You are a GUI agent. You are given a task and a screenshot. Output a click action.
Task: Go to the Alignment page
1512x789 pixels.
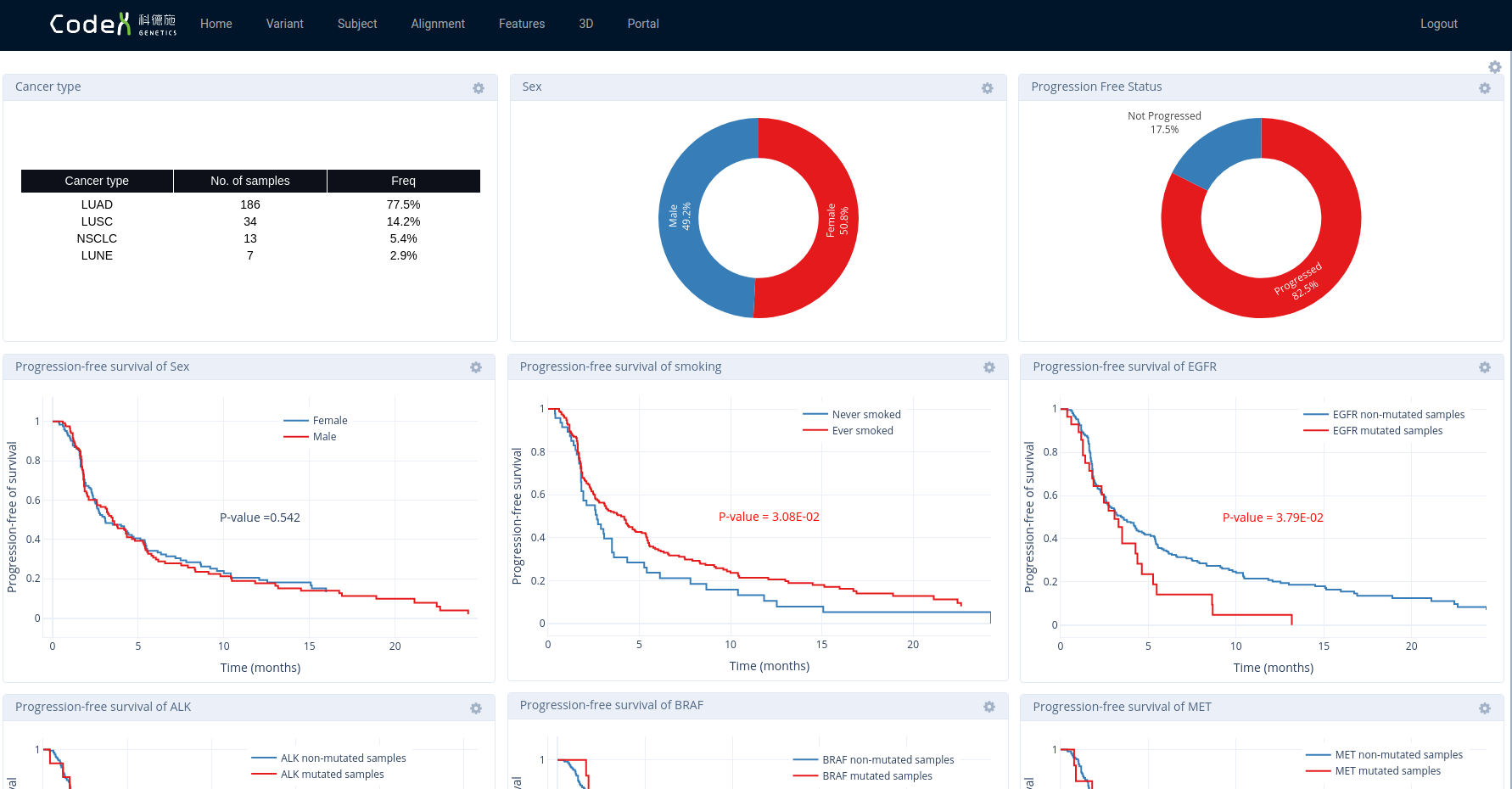437,24
